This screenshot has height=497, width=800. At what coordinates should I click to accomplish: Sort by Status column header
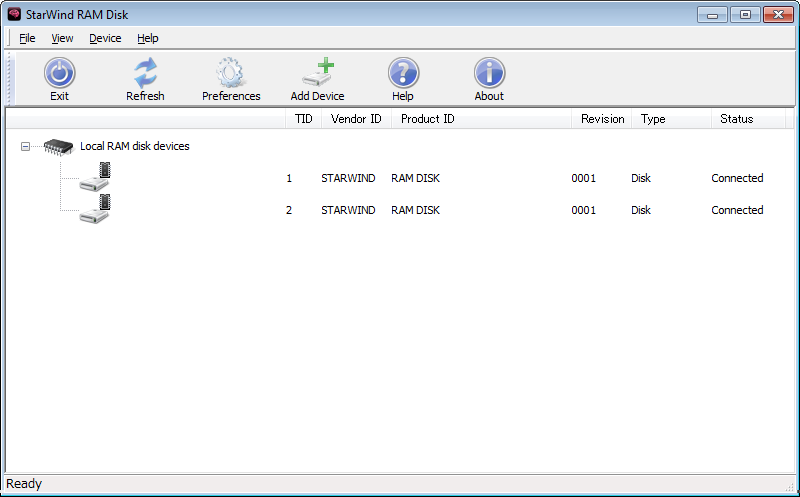tap(748, 119)
